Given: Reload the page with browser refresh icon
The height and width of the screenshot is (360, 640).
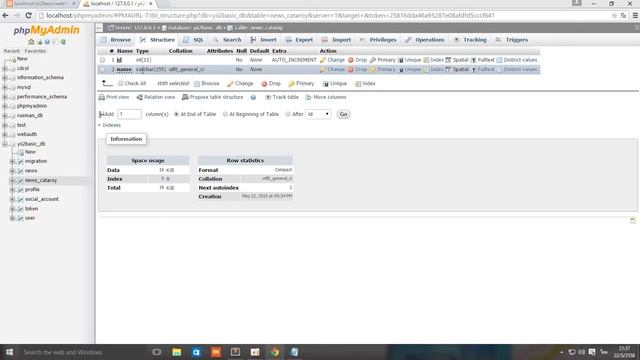Looking at the screenshot, I should click(x=28, y=16).
